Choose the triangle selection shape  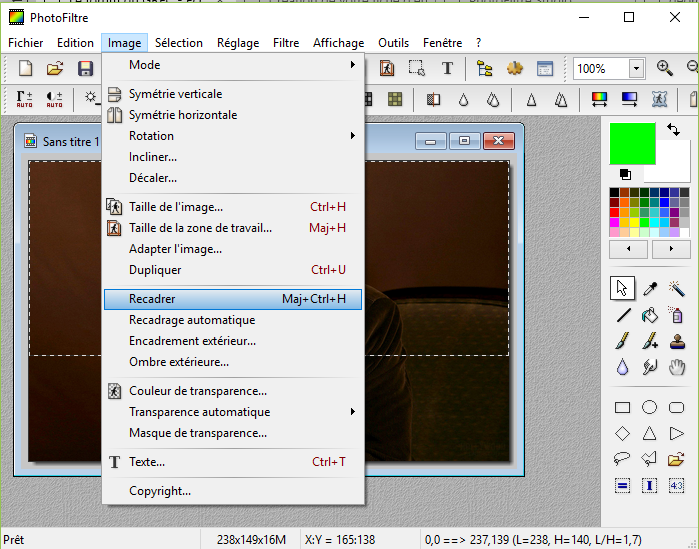[649, 433]
